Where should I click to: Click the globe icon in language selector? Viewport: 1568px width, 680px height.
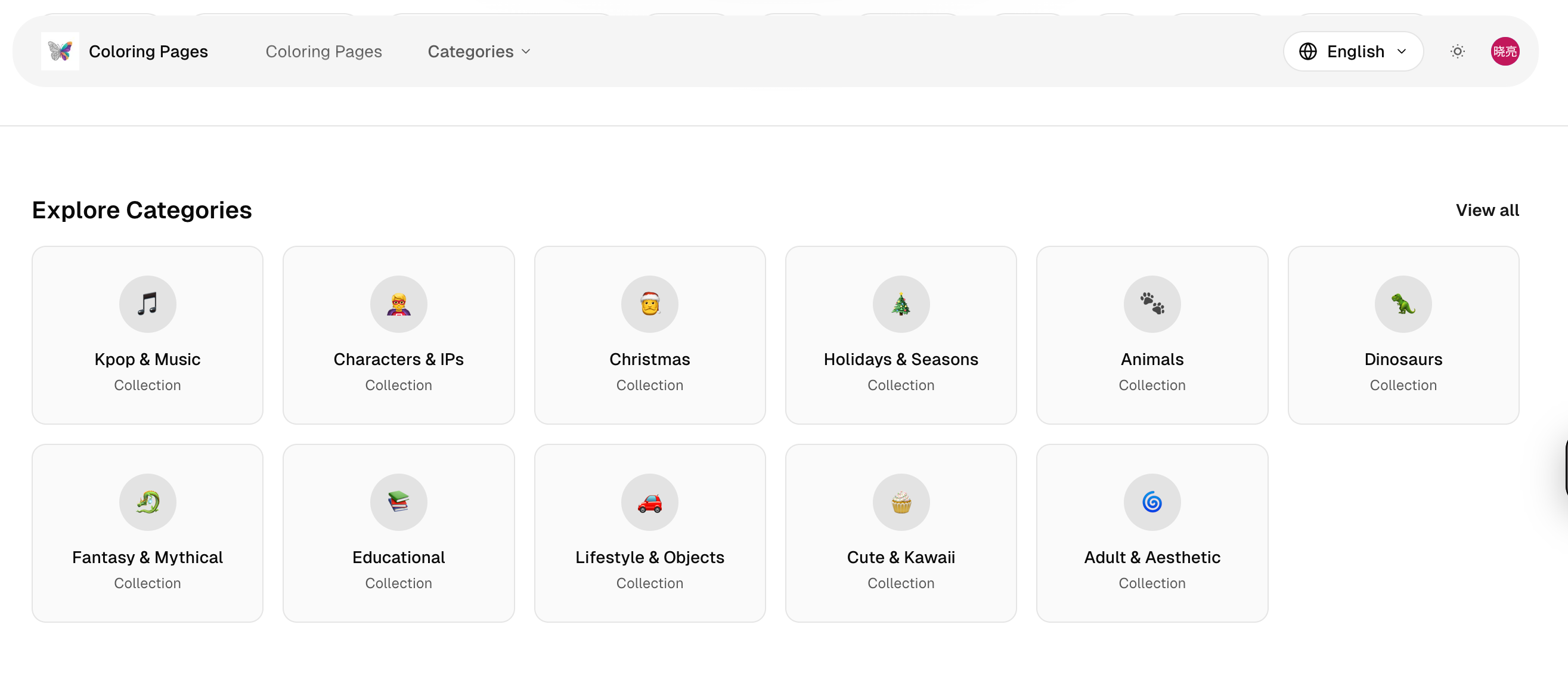[x=1307, y=51]
